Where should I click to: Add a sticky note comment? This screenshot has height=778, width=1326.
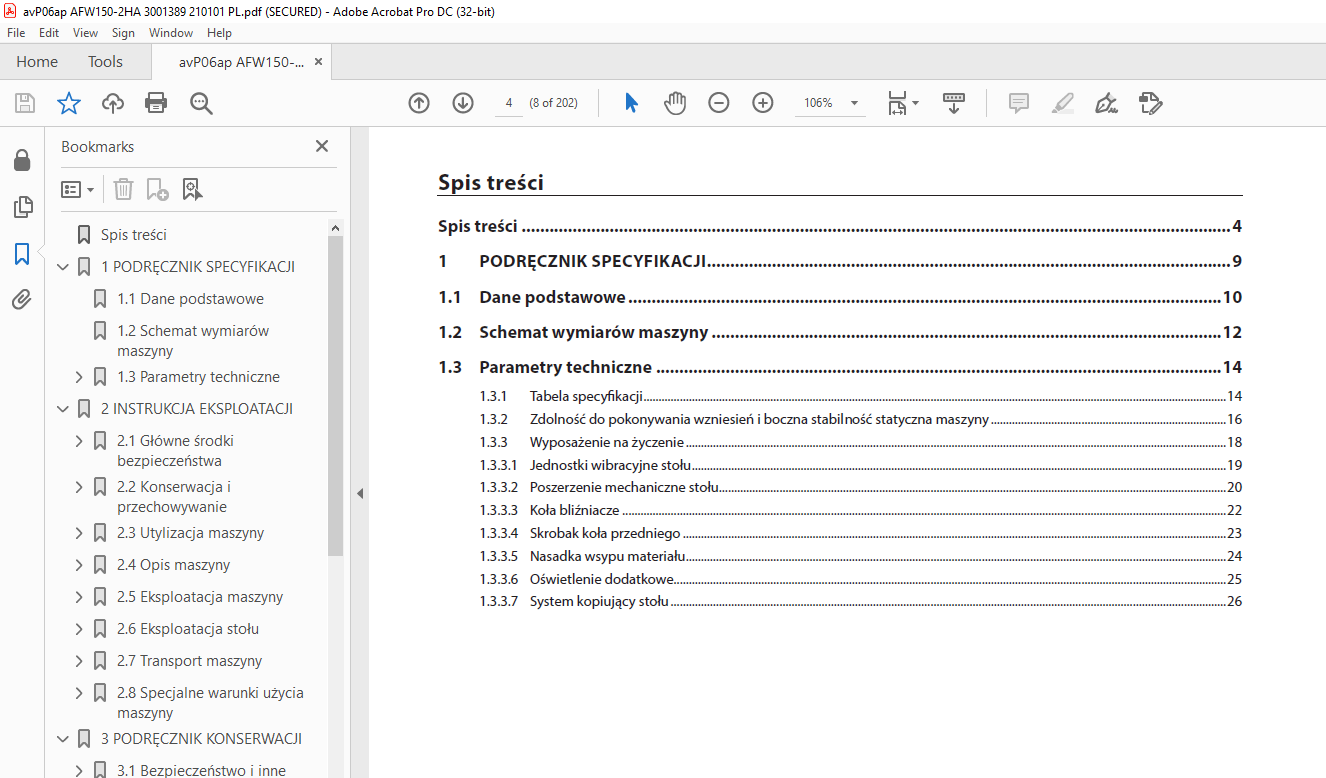pos(1019,103)
